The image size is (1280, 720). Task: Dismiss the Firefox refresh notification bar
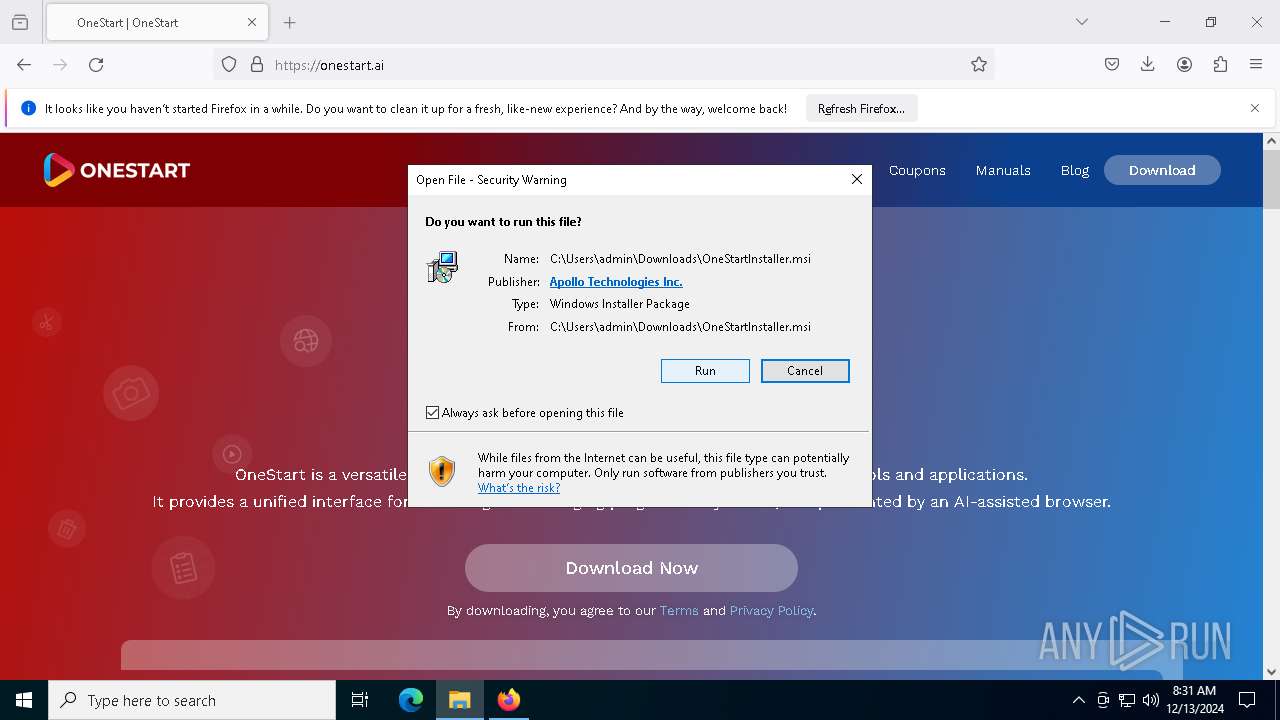[1255, 108]
